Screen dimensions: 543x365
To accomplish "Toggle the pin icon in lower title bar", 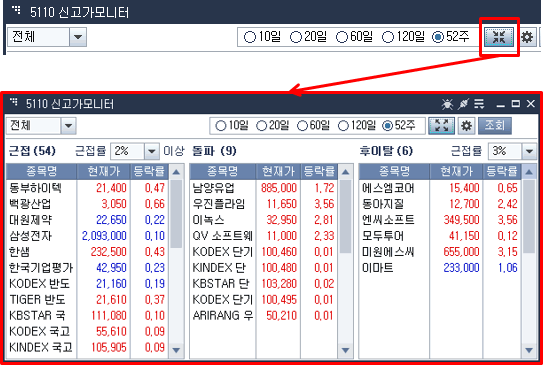I will point(463,104).
